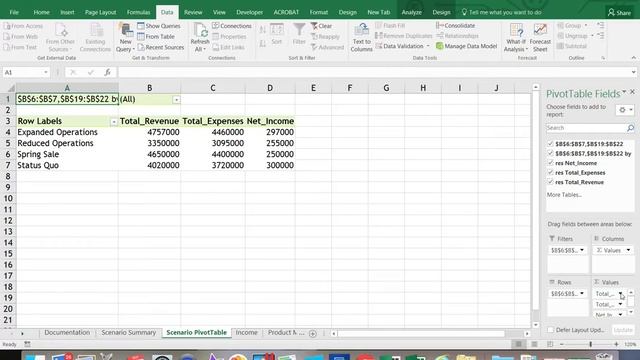Close the PivotTable Fields pane
Image resolution: width=640 pixels, height=360 pixels.
click(x=632, y=92)
